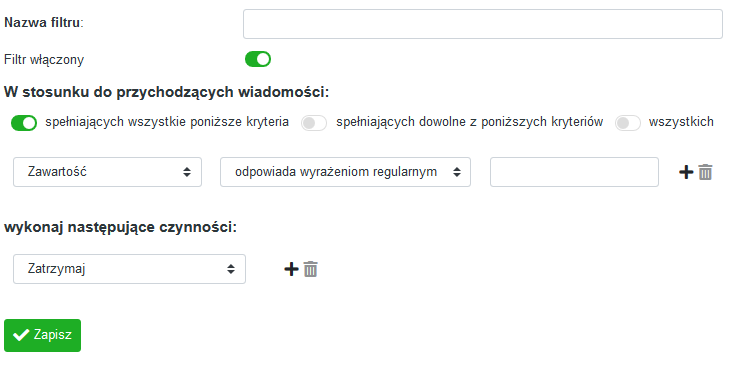Open the Zawartość dropdown
Image resolution: width=730 pixels, height=365 pixels.
(108, 172)
